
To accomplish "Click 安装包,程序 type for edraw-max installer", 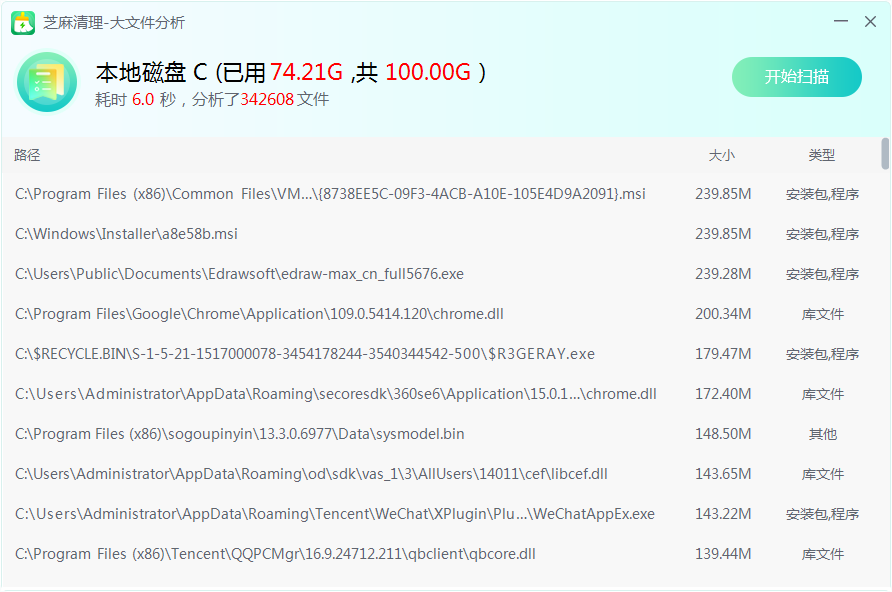I will [x=823, y=275].
